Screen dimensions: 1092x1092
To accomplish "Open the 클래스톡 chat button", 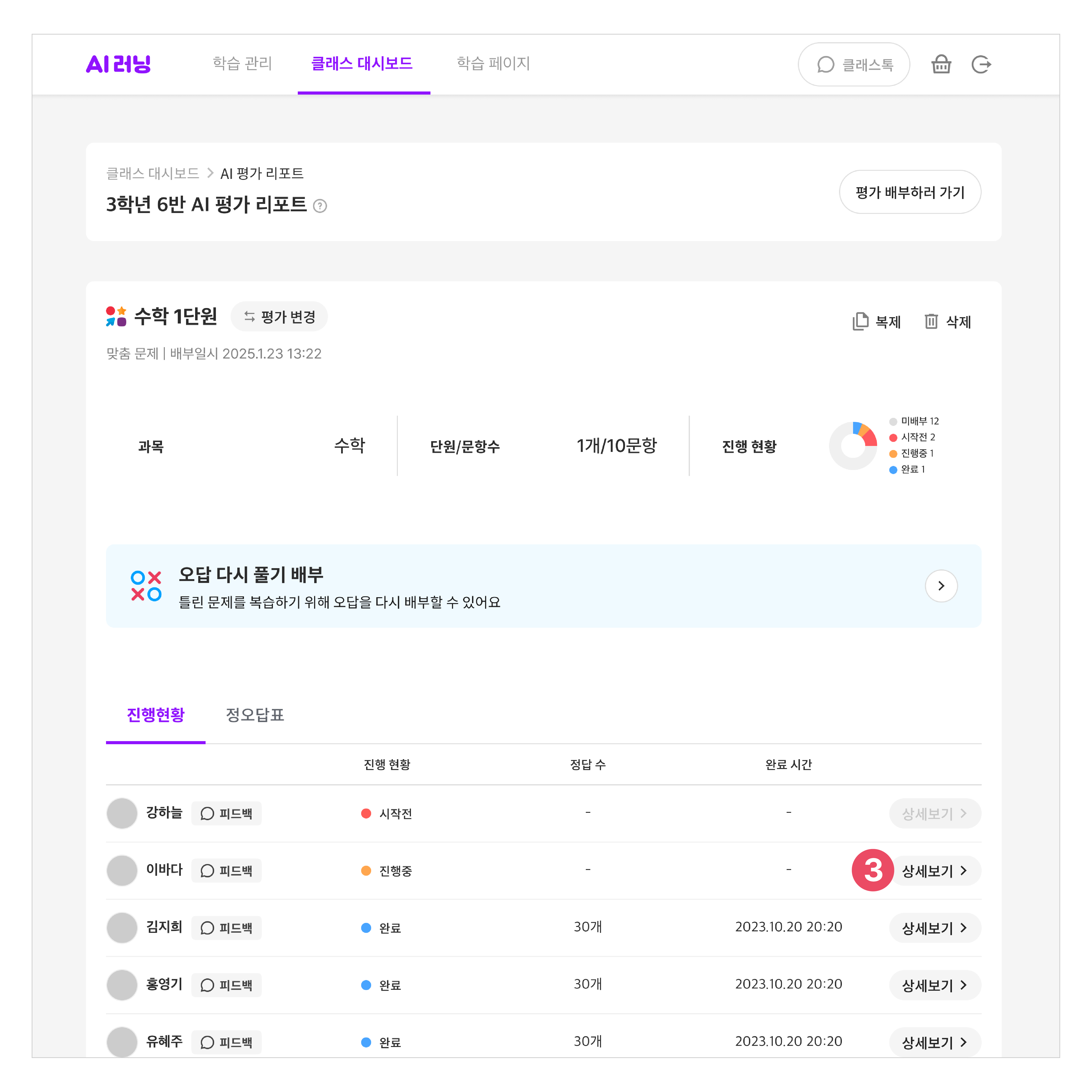I will 854,64.
